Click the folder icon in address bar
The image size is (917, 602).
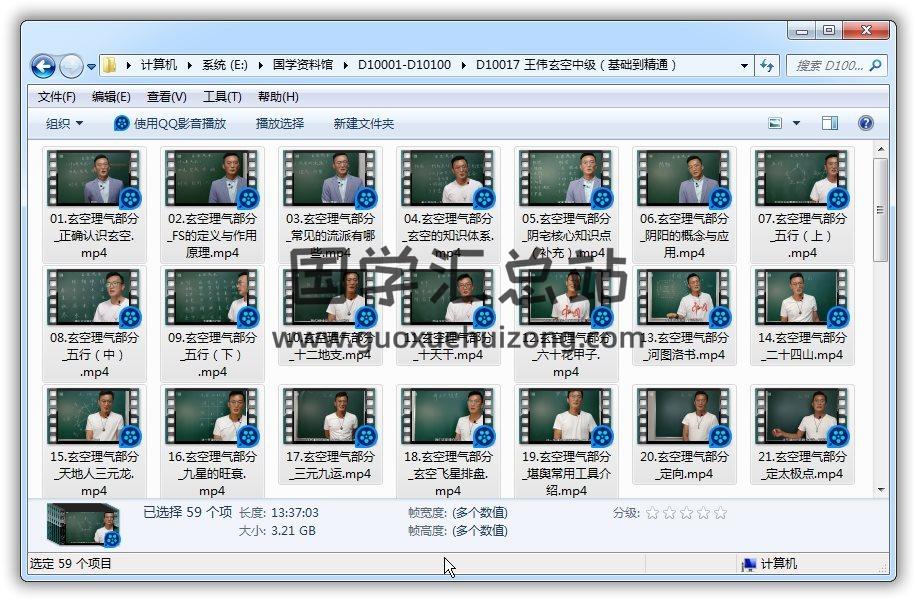click(110, 65)
